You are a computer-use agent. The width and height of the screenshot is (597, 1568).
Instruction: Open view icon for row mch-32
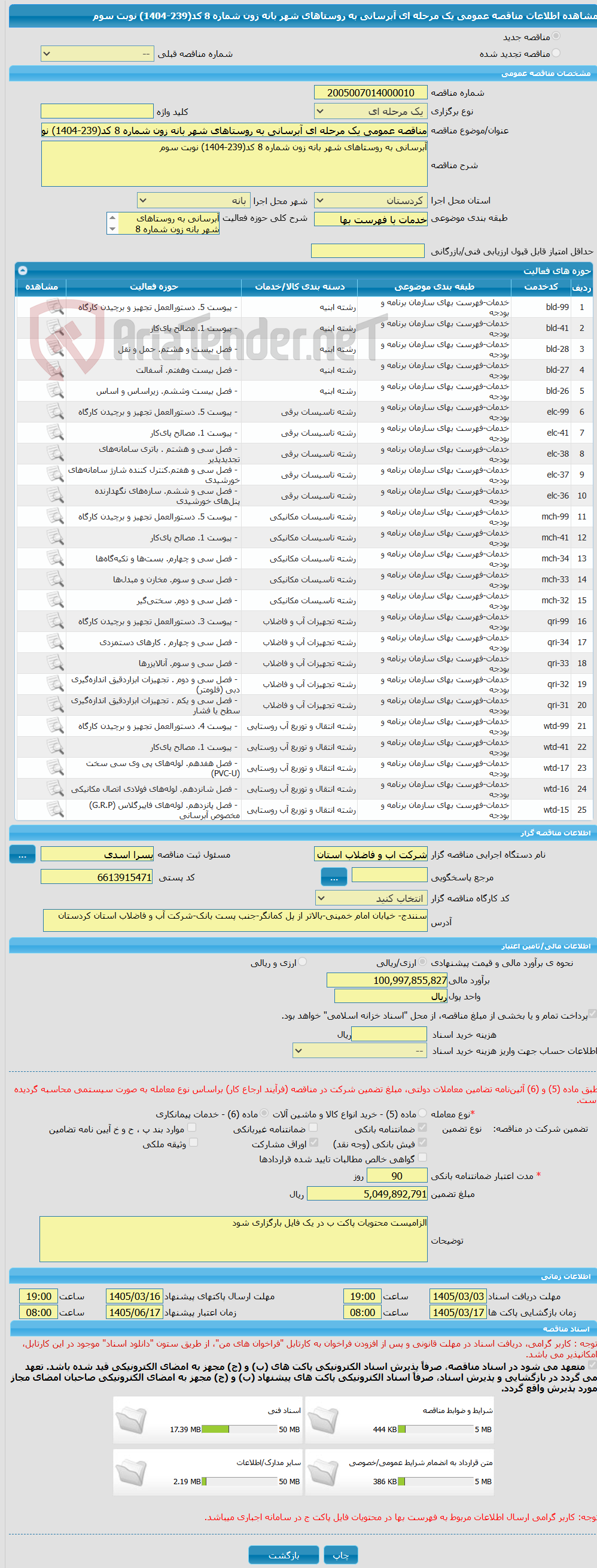tap(56, 601)
